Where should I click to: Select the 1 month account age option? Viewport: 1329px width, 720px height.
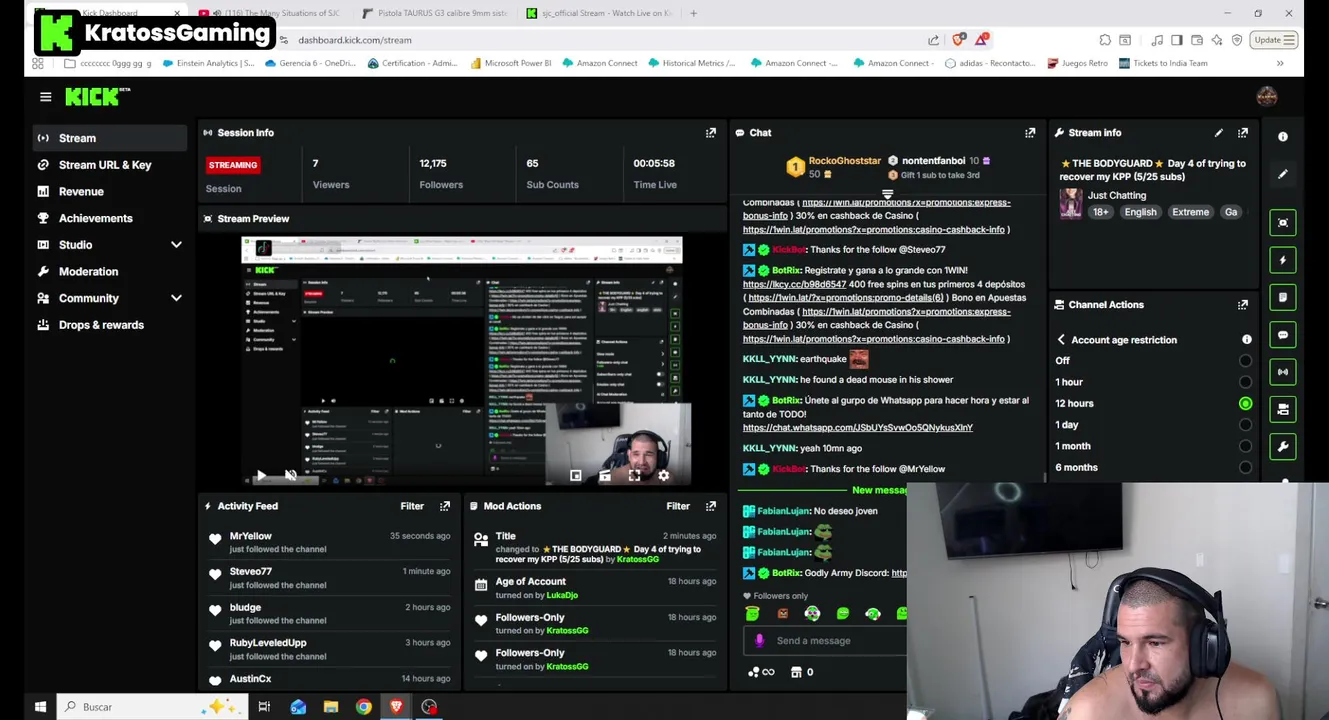pyautogui.click(x=1245, y=446)
